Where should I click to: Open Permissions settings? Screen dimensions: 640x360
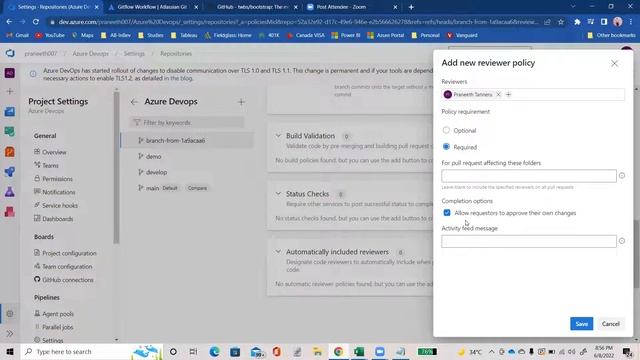coord(57,179)
